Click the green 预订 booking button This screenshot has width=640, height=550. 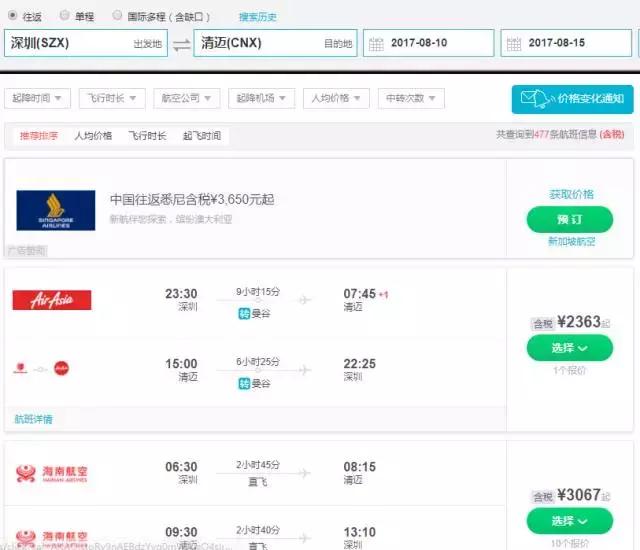click(x=569, y=219)
